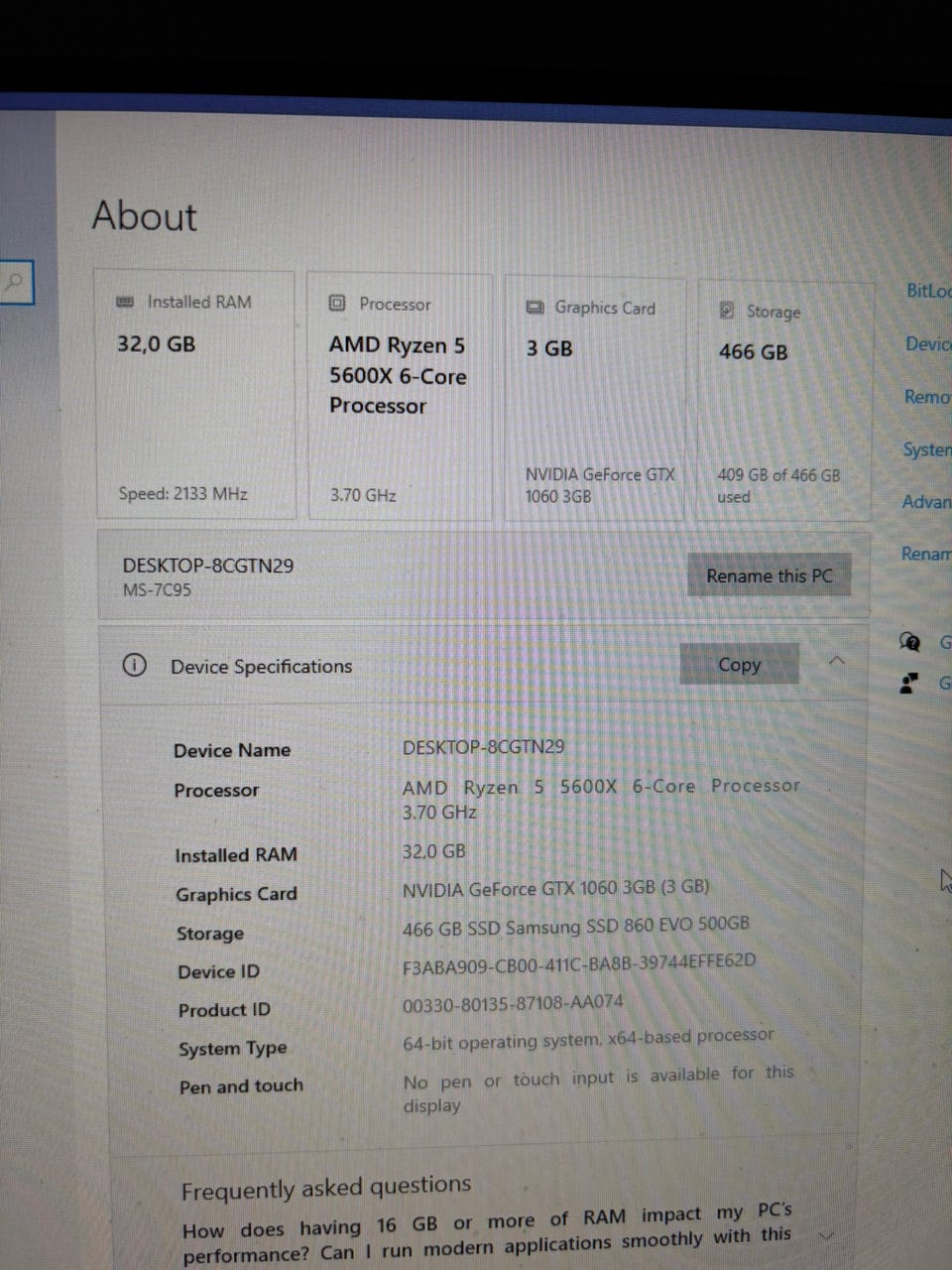
Task: Select the 466 GB storage card value
Action: coord(754,351)
